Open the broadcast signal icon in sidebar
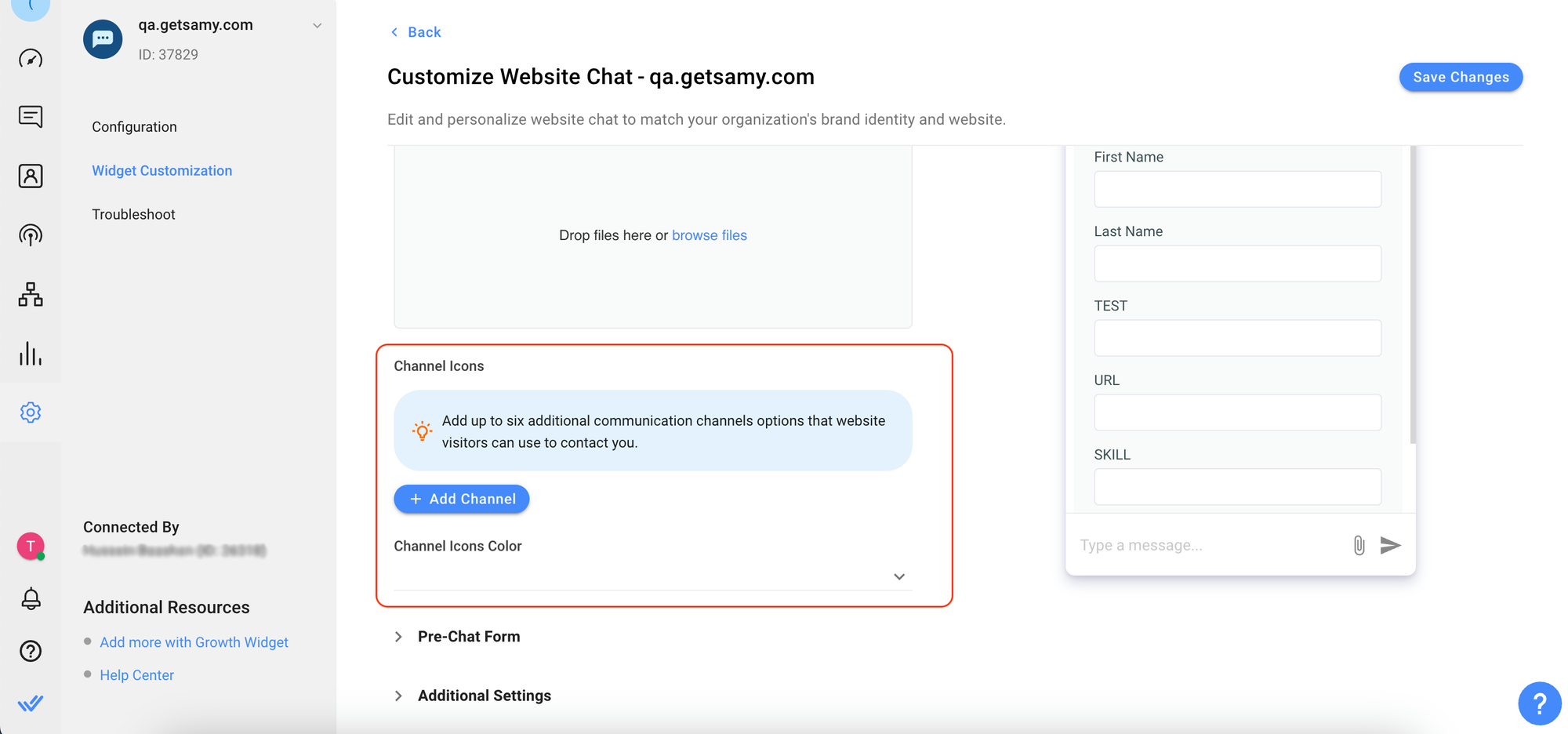The height and width of the screenshot is (734, 1568). (31, 235)
